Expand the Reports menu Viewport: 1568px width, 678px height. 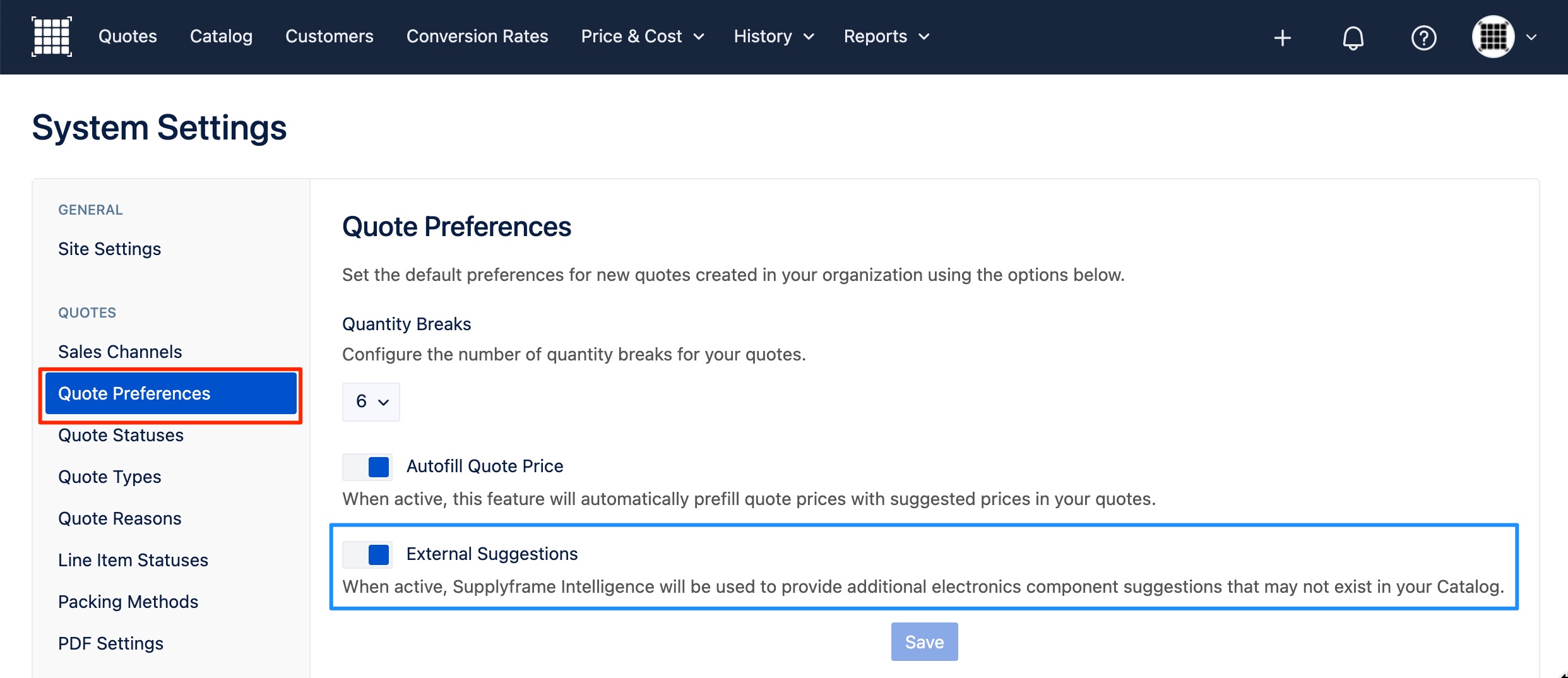886,37
